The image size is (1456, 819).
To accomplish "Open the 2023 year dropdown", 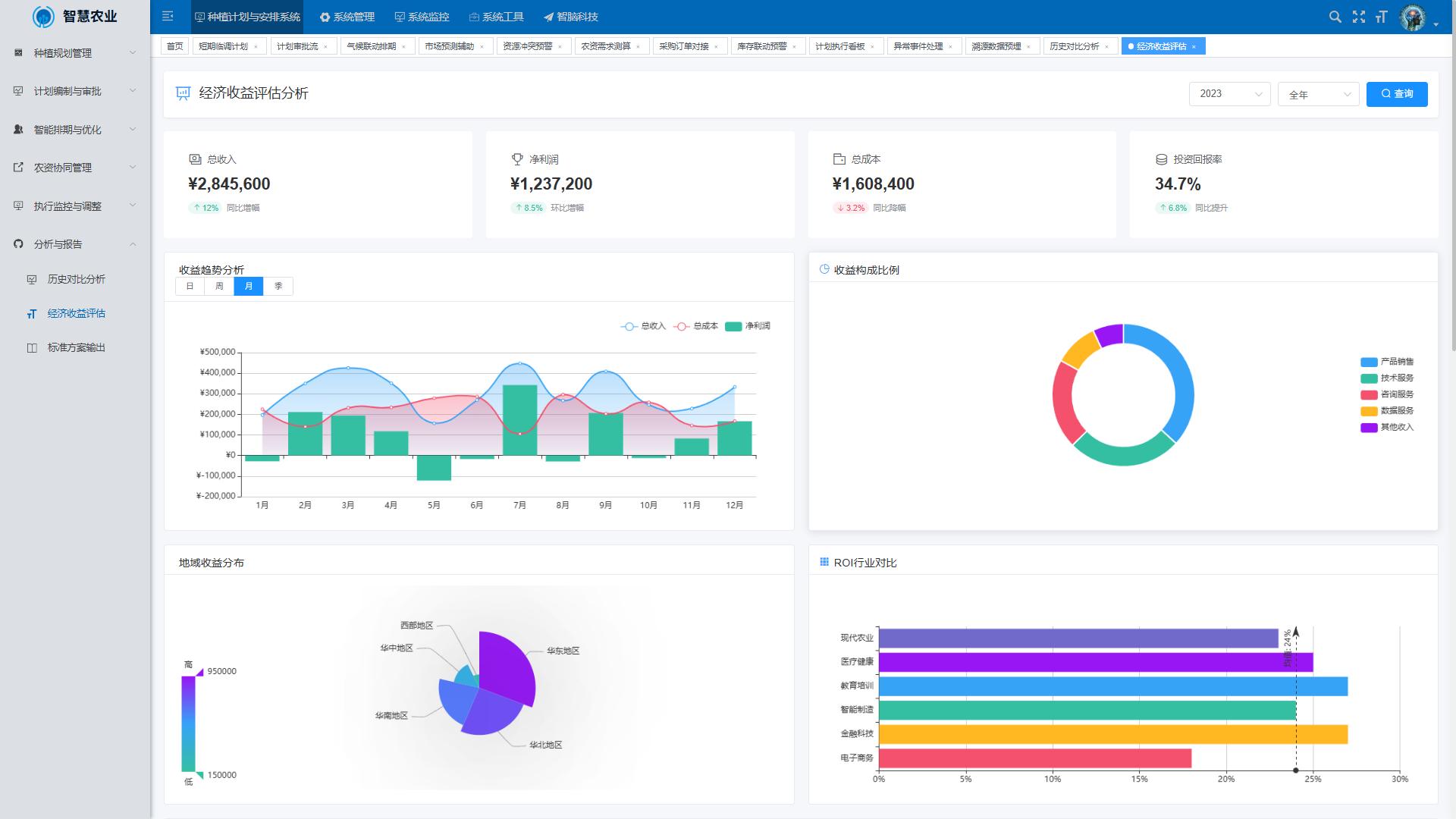I will (1229, 94).
